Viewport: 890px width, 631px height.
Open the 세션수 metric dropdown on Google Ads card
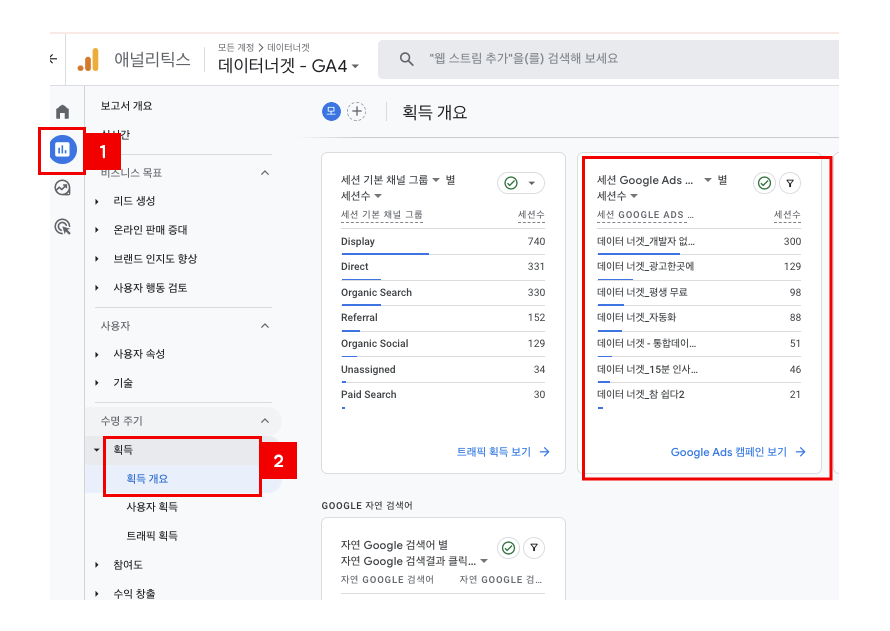point(634,196)
